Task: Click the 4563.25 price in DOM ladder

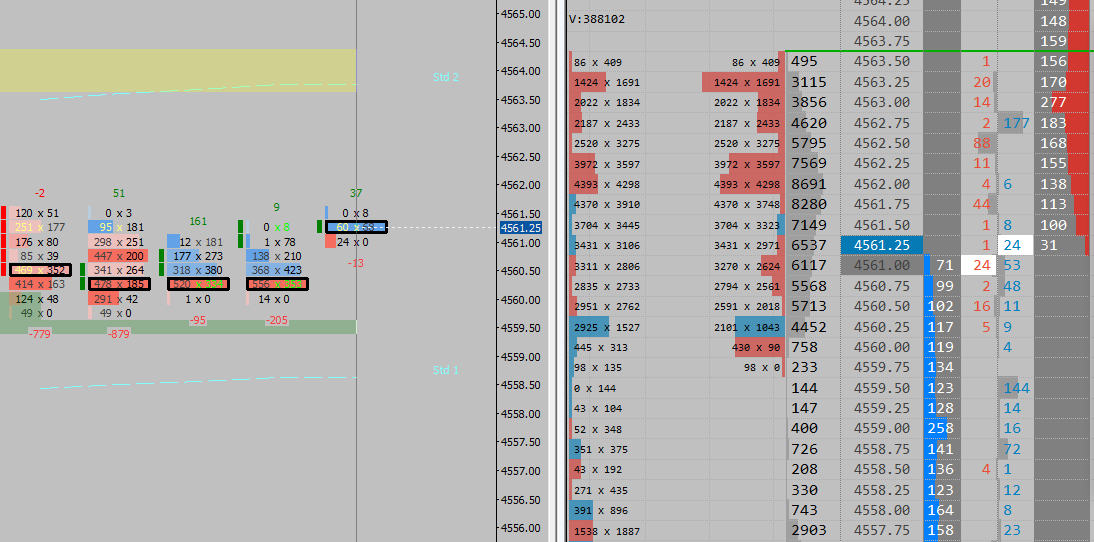Action: (882, 82)
